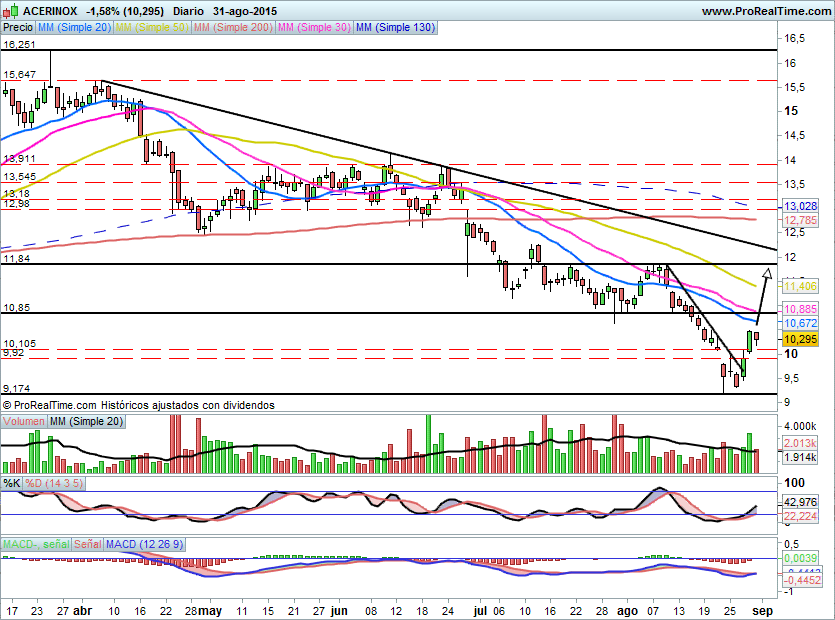This screenshot has height=620, width=835.
Task: Click the ProRealTime.com históricos ajustados copyright text
Action: point(138,405)
